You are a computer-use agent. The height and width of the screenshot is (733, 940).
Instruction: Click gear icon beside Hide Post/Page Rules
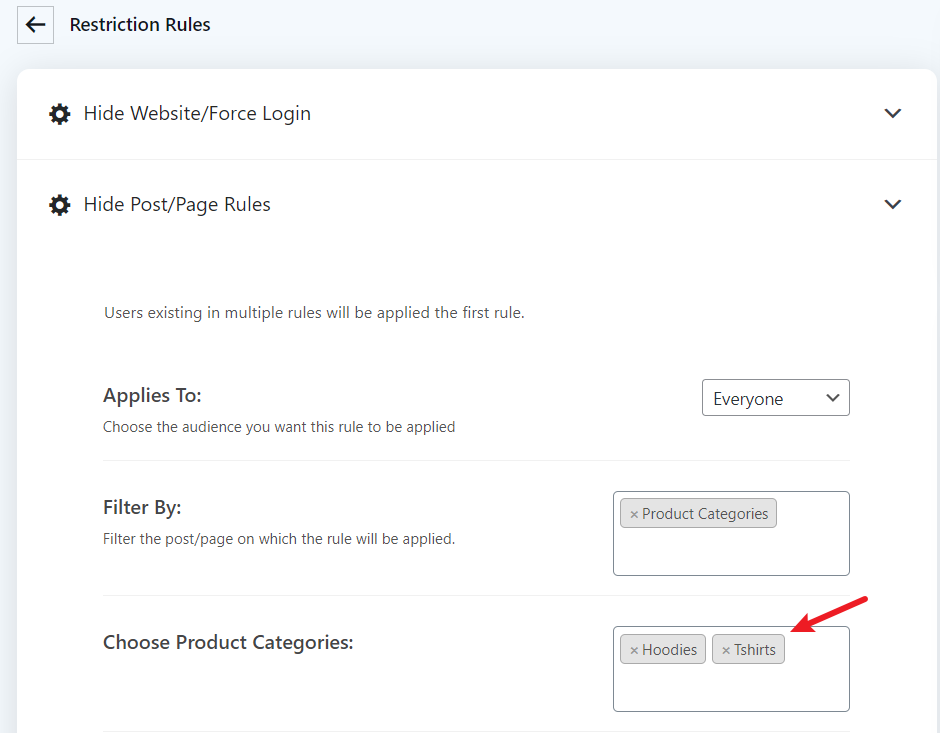(59, 205)
